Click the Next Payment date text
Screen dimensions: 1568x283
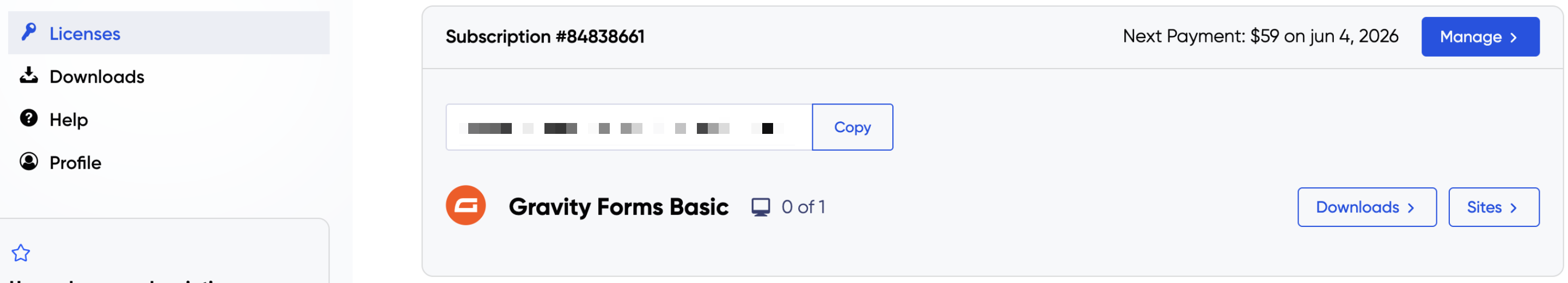tap(1260, 36)
